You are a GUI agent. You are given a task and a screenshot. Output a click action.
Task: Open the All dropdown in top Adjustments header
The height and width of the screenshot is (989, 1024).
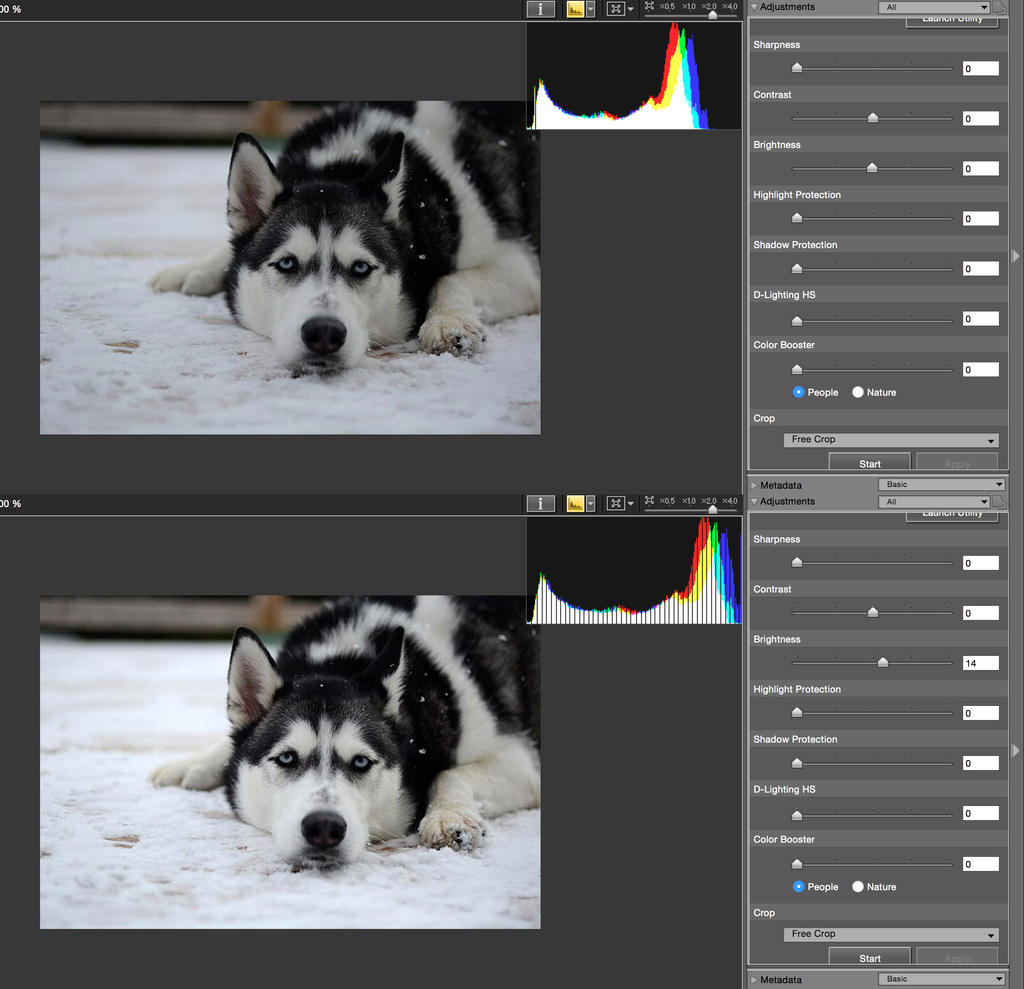click(x=934, y=7)
